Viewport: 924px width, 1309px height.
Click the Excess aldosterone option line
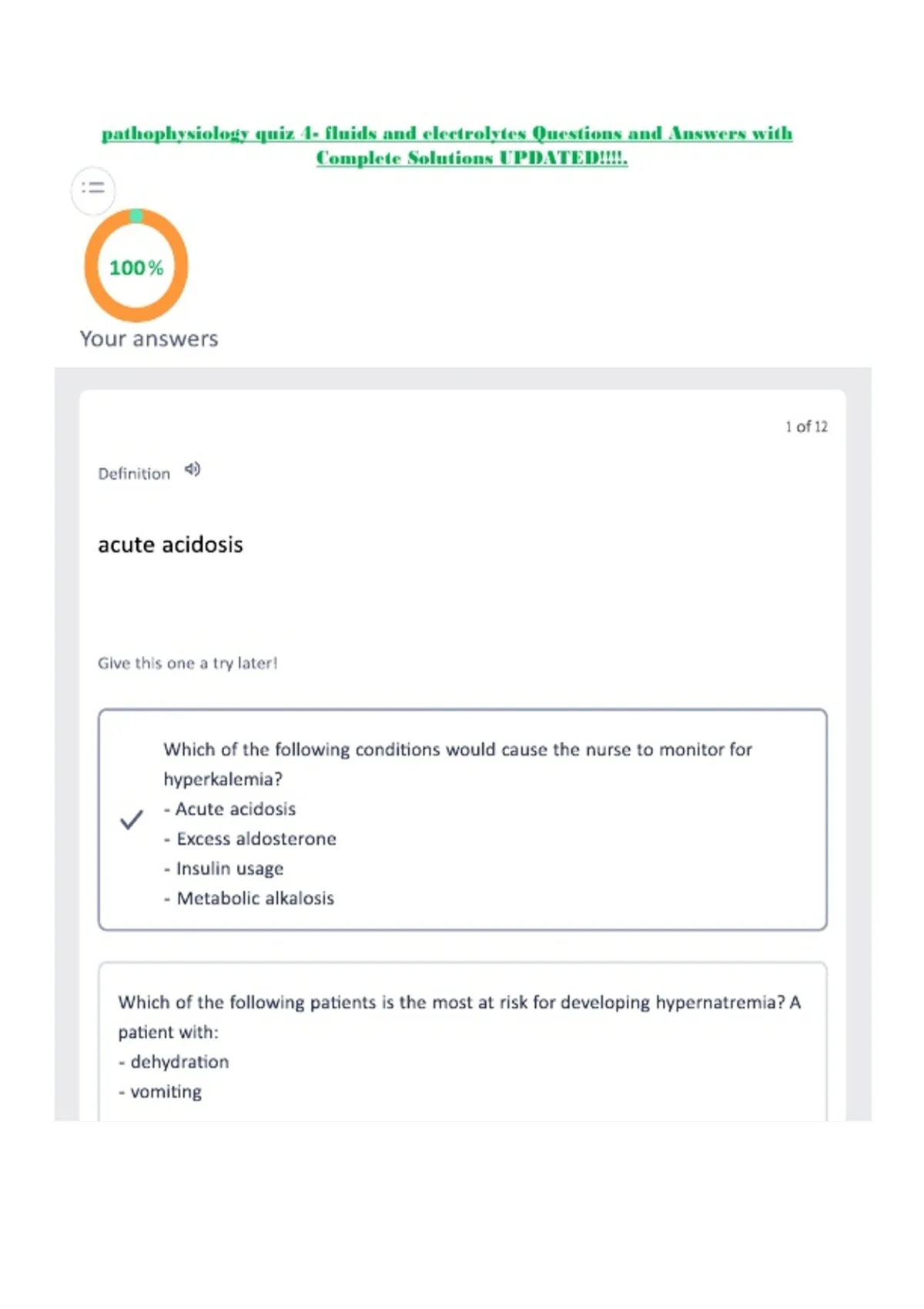tap(250, 839)
